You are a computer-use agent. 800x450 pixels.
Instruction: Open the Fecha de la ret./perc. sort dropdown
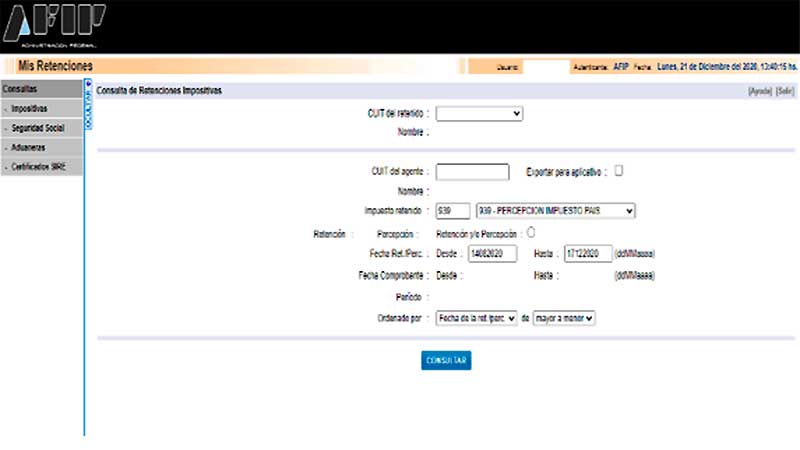click(x=476, y=318)
